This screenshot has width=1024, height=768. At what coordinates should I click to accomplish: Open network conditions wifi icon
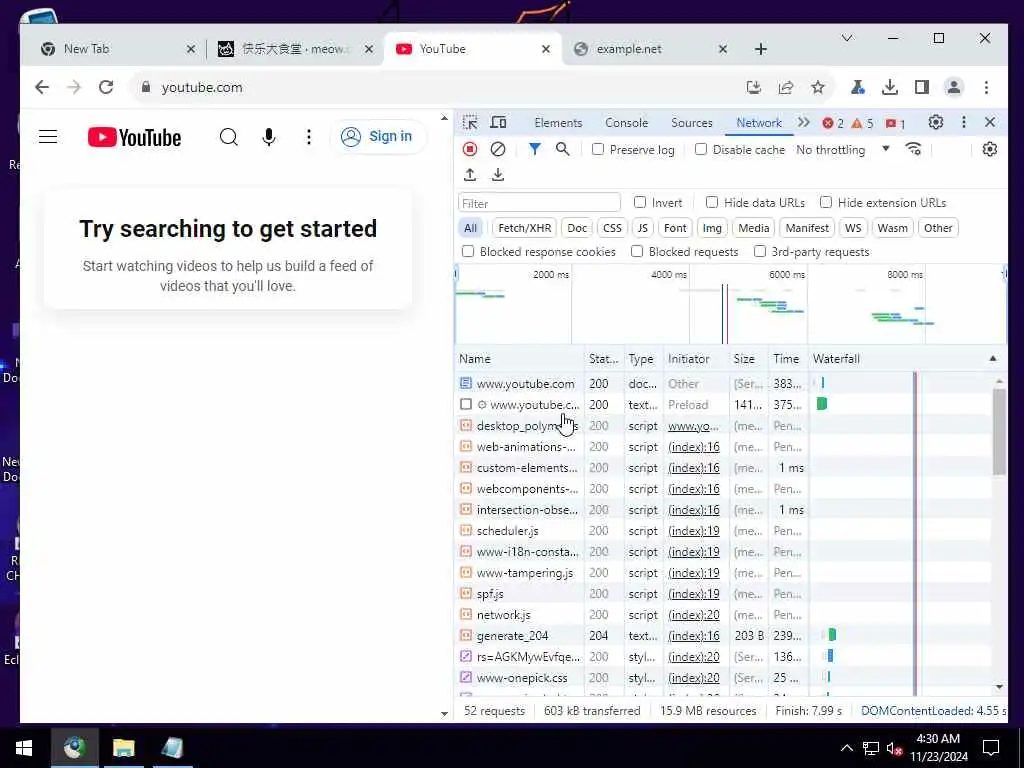coord(914,149)
